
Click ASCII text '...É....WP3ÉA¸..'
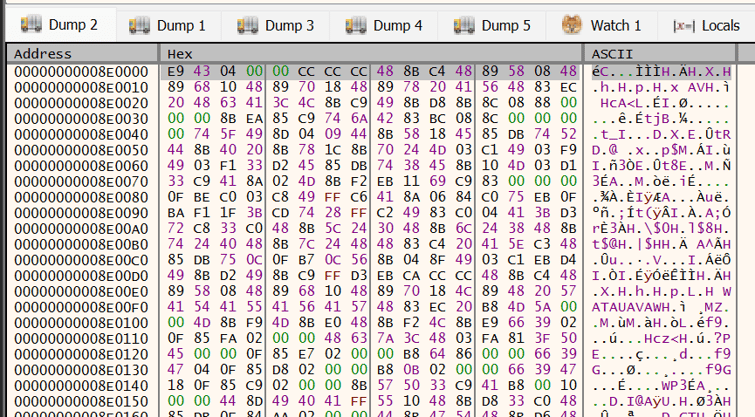[x=661, y=386]
